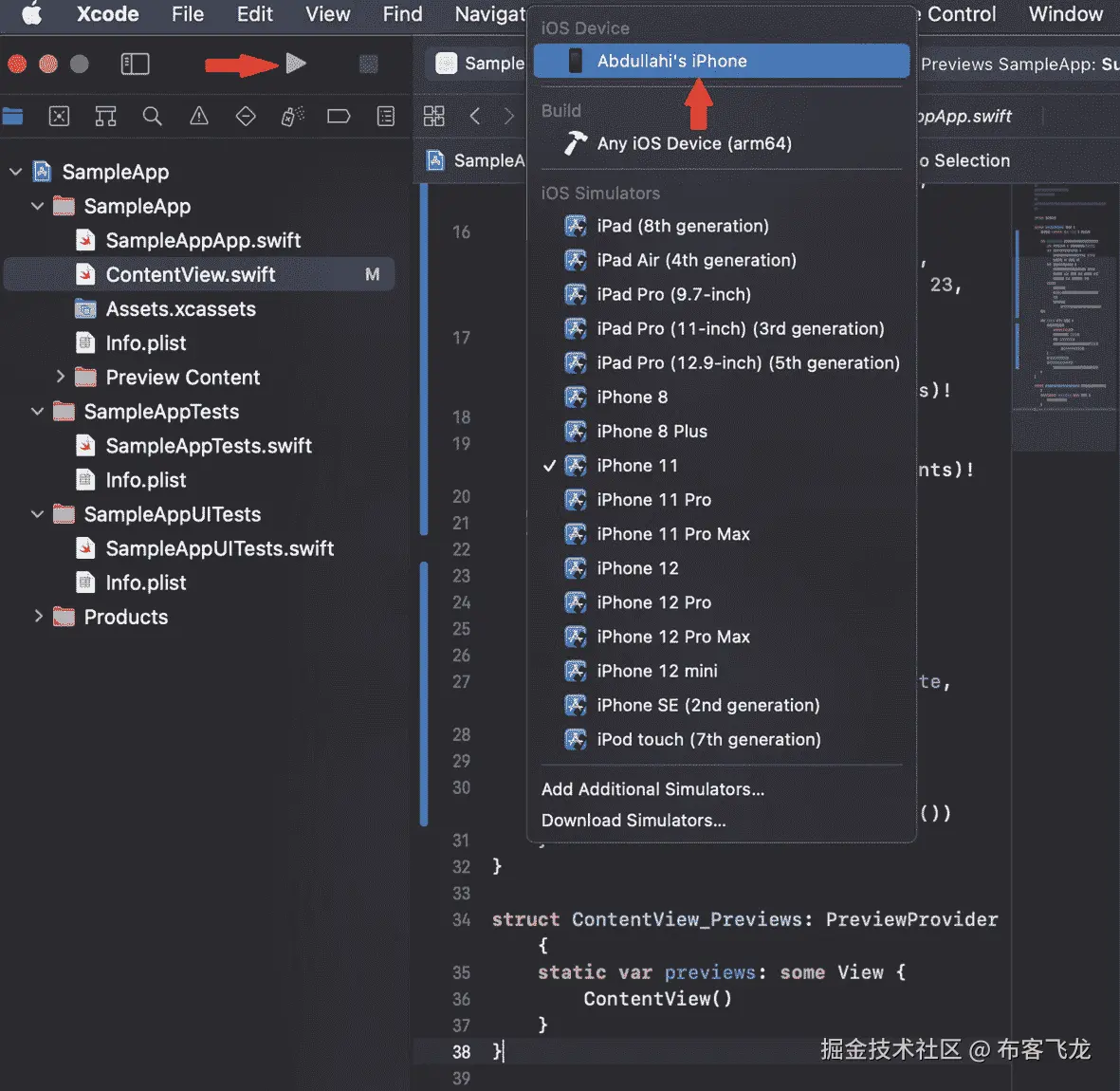Select iPhone SE (2nd generation) simulator
The image size is (1120, 1091).
(722, 705)
